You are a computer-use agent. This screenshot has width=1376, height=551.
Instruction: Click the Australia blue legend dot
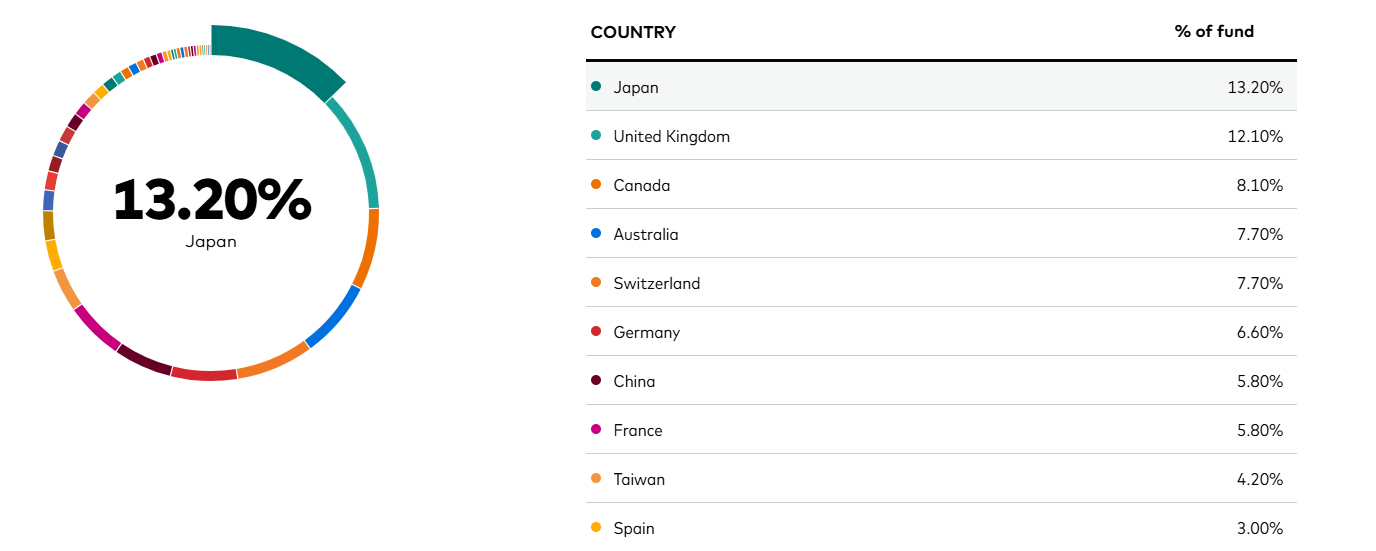pyautogui.click(x=596, y=234)
